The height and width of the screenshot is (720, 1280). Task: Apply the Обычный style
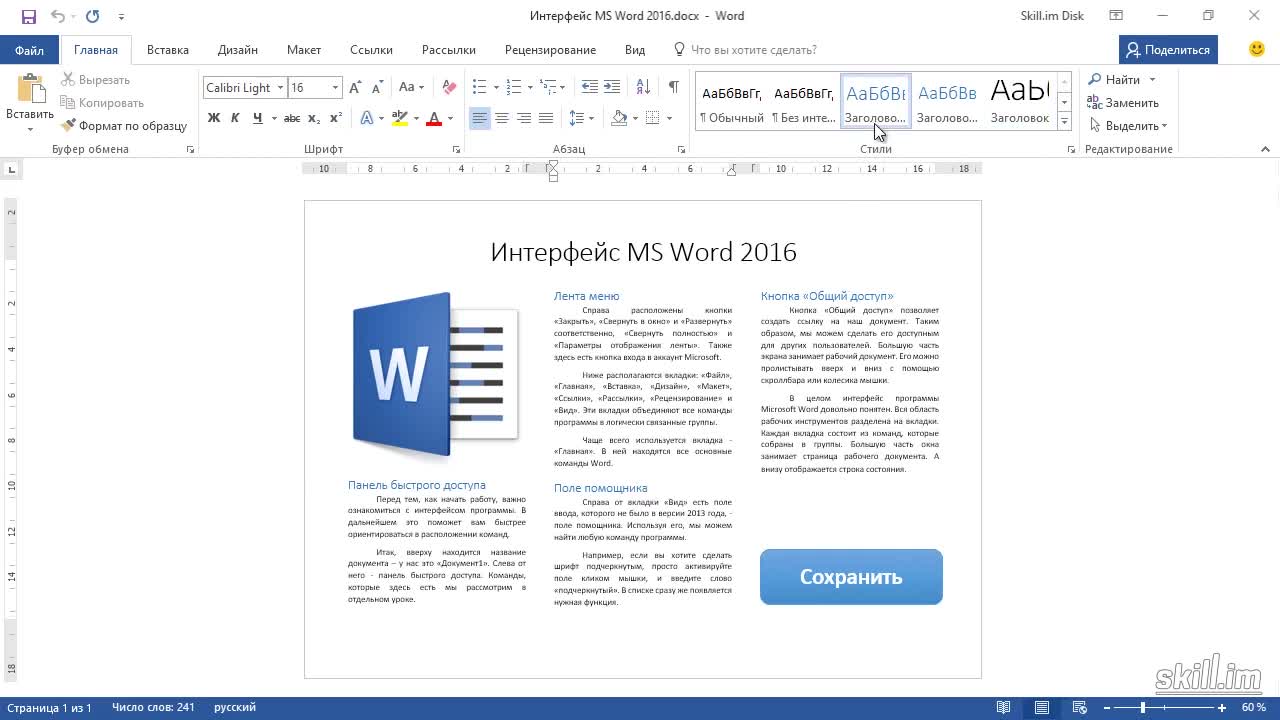click(x=732, y=101)
